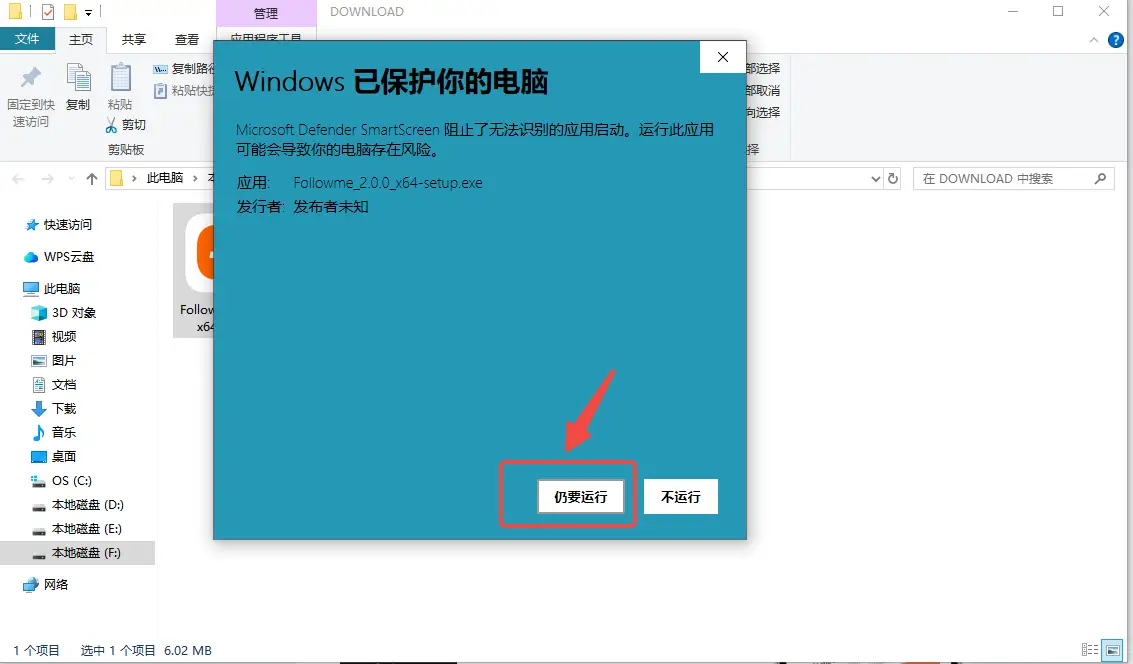Click the 发布者未知 publisher text
Screen dimensions: 1133x664
331,207
